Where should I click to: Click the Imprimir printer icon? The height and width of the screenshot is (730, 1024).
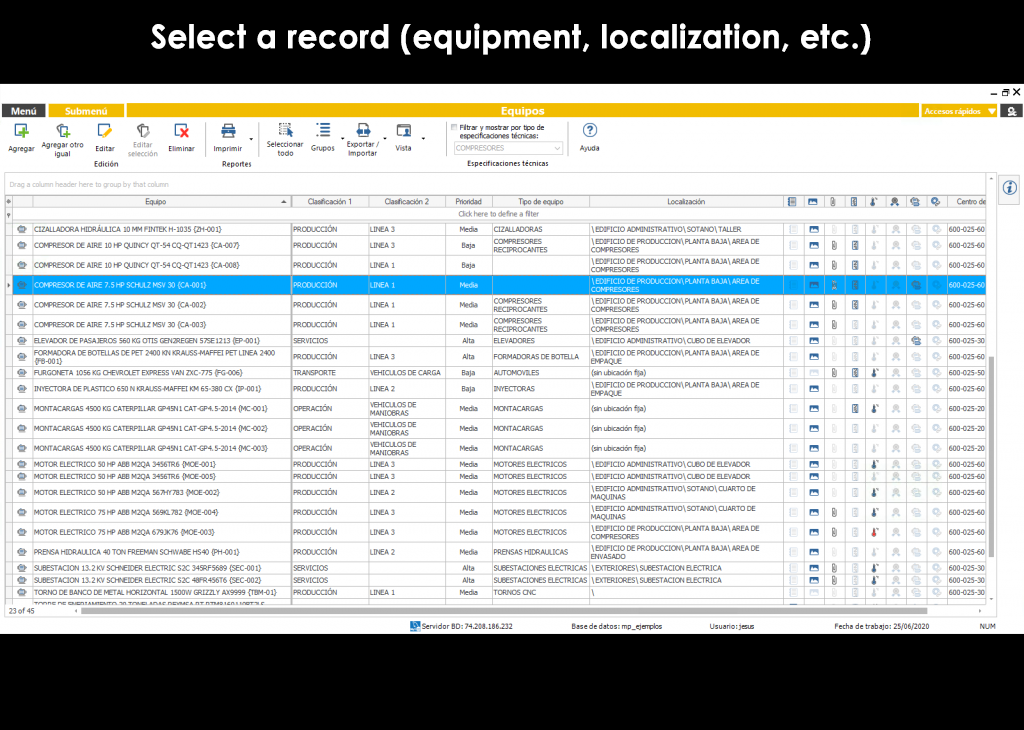pos(228,131)
